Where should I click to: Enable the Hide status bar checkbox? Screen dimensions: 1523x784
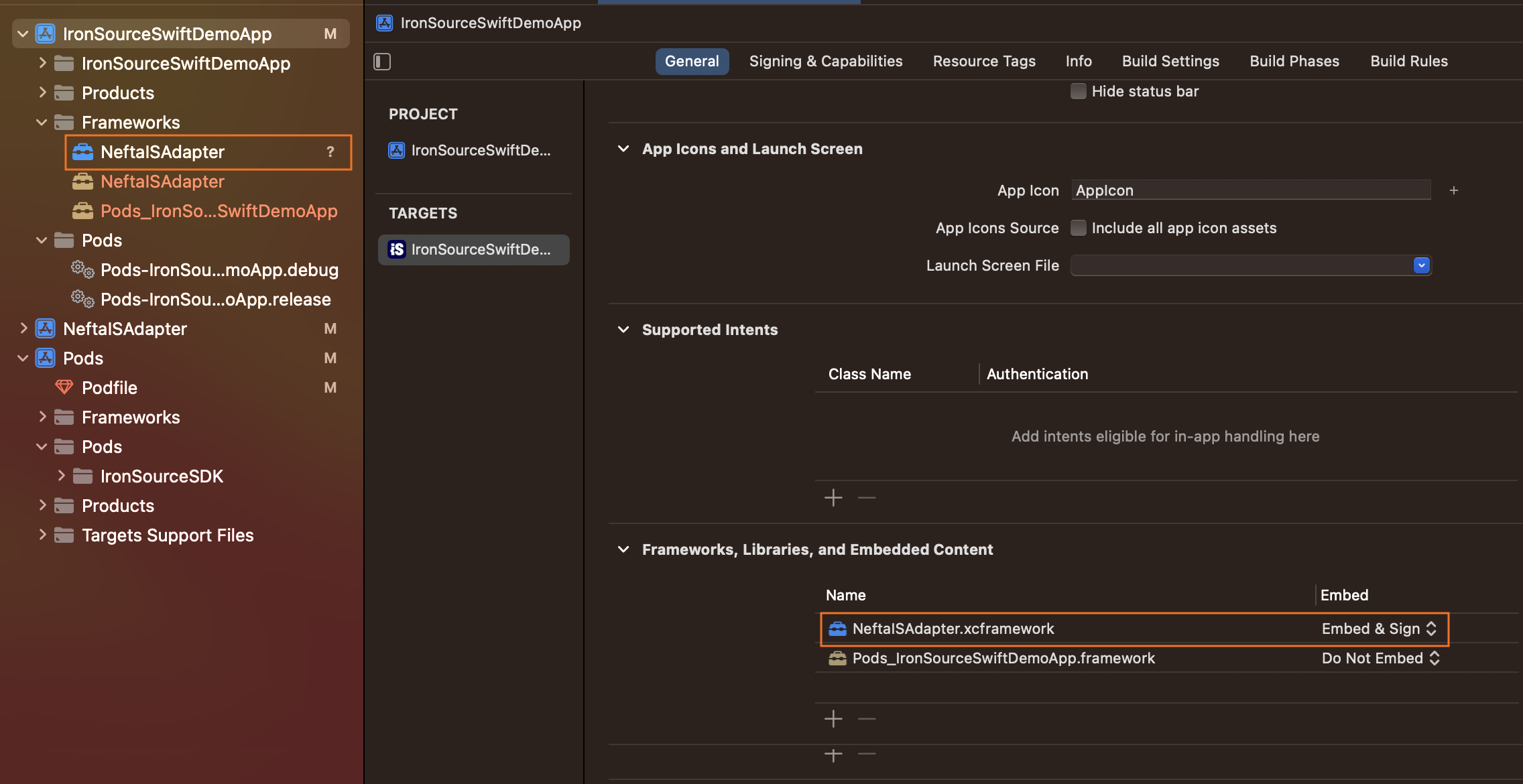click(x=1078, y=91)
